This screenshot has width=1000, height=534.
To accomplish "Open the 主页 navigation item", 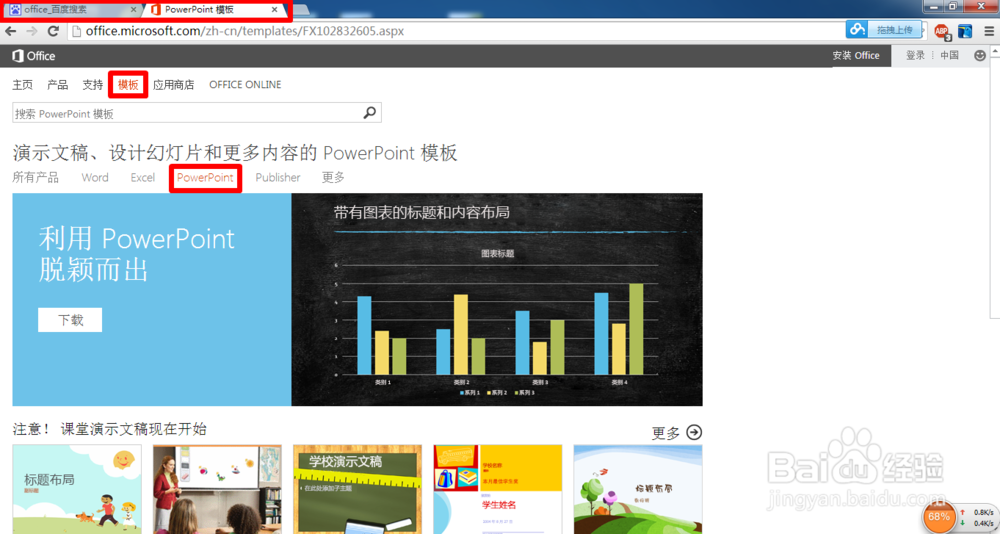I will pos(23,85).
